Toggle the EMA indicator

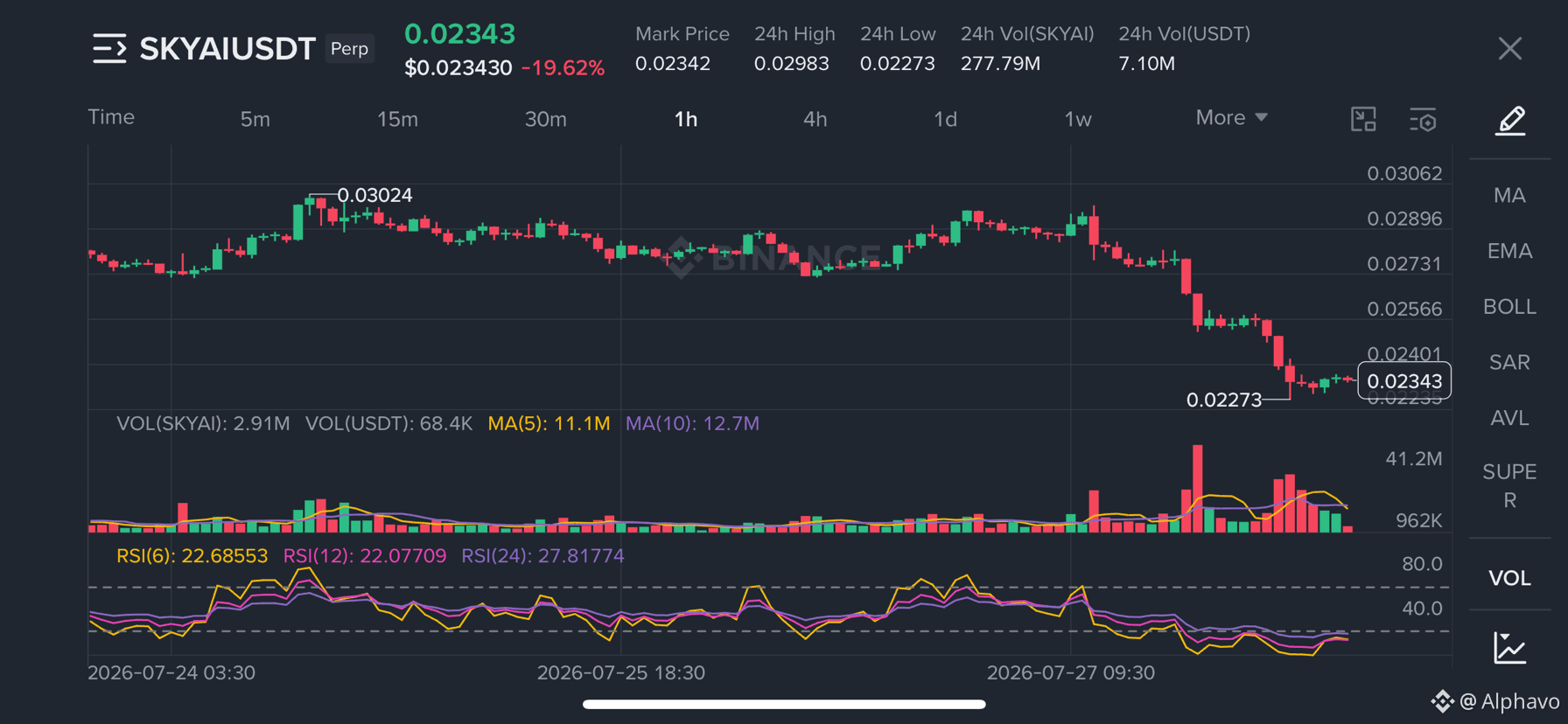pyautogui.click(x=1510, y=251)
